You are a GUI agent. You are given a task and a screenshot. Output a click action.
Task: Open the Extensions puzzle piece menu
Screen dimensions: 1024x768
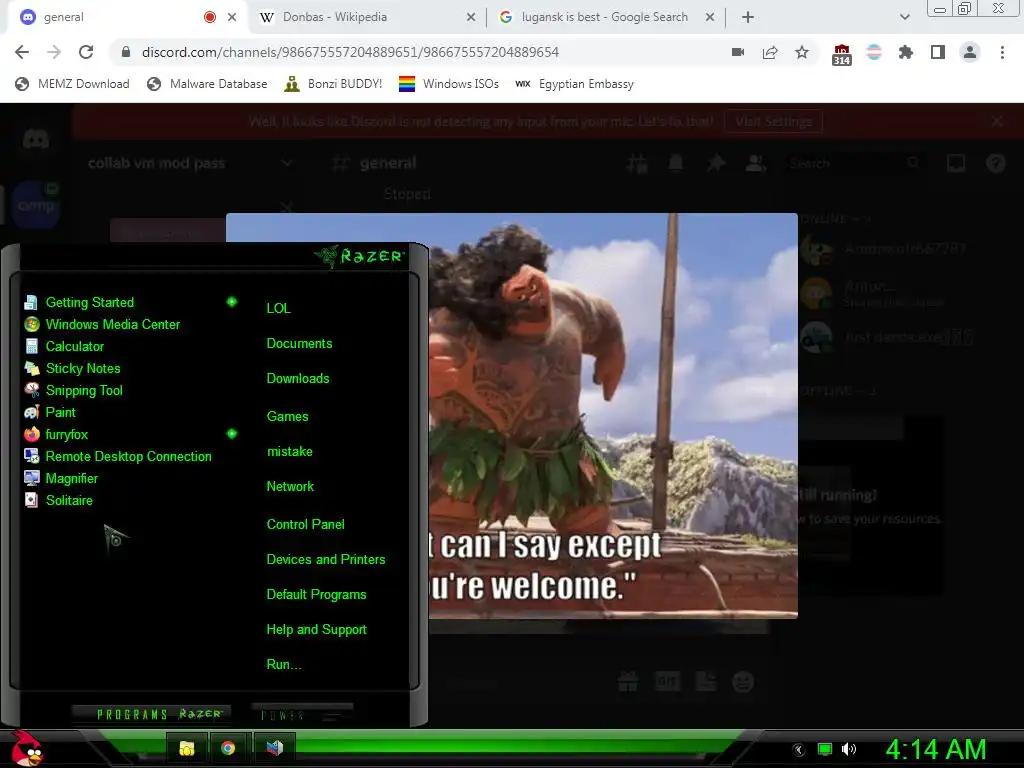point(906,52)
